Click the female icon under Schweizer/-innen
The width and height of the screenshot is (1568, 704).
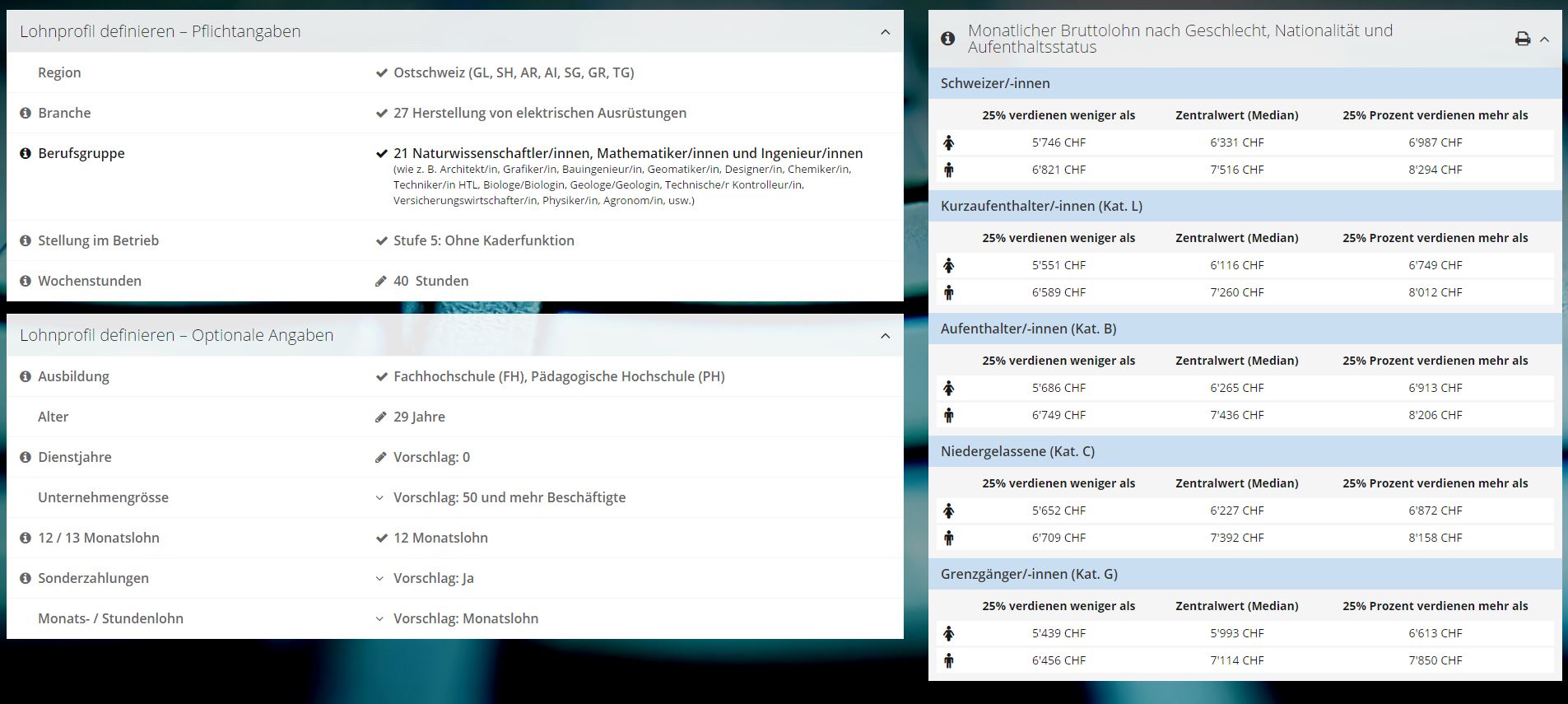(x=949, y=142)
